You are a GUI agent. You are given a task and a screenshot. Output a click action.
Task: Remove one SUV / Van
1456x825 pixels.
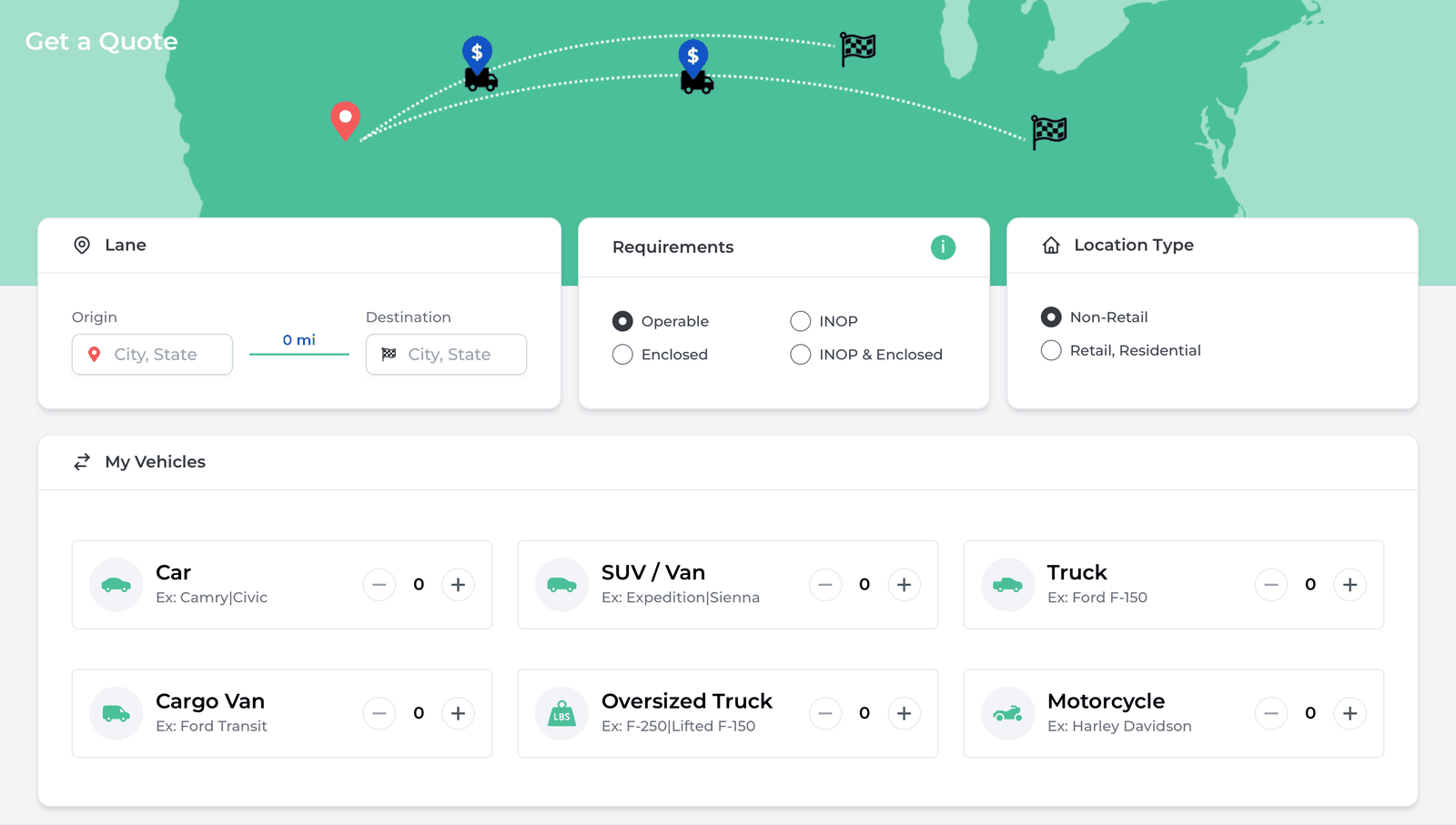click(825, 585)
